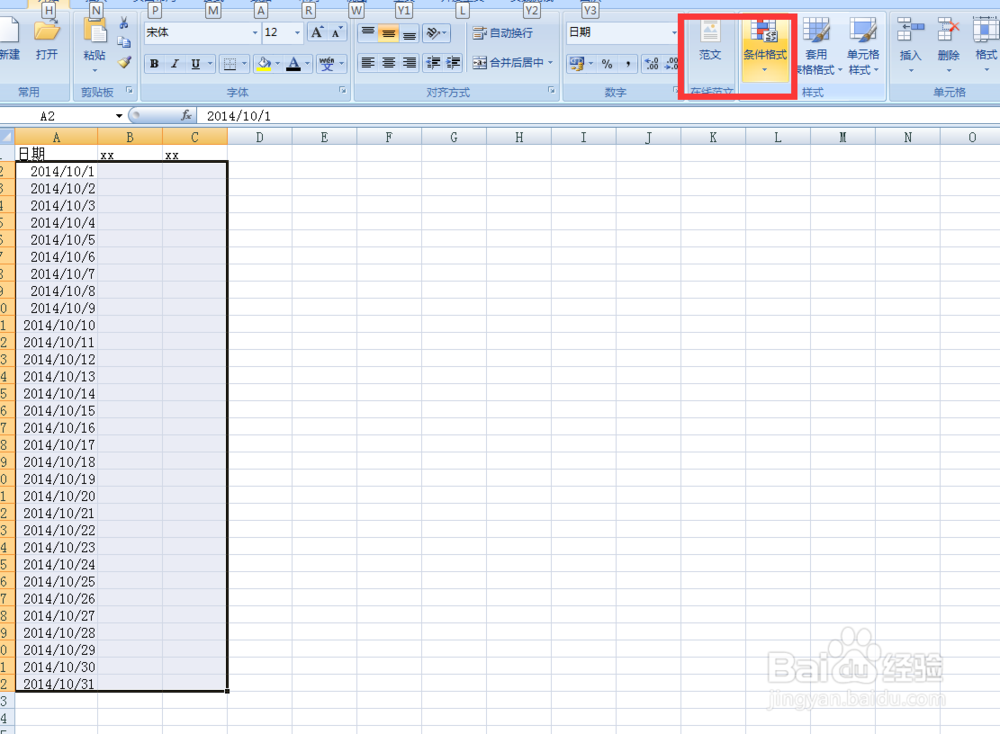
Task: Toggle Bold formatting
Action: pyautogui.click(x=154, y=64)
